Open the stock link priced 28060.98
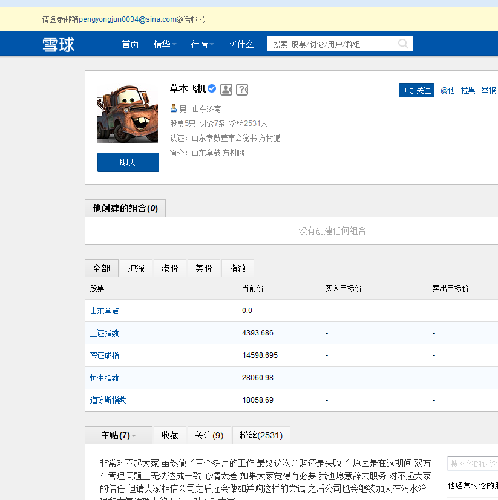The height and width of the screenshot is (500, 498). [x=104, y=378]
